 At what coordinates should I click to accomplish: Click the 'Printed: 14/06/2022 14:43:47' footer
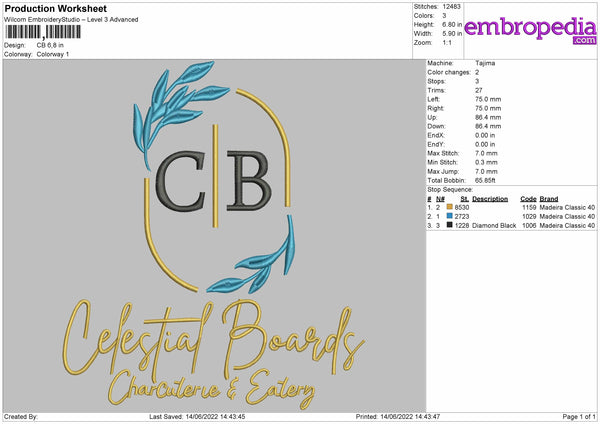click(398, 417)
